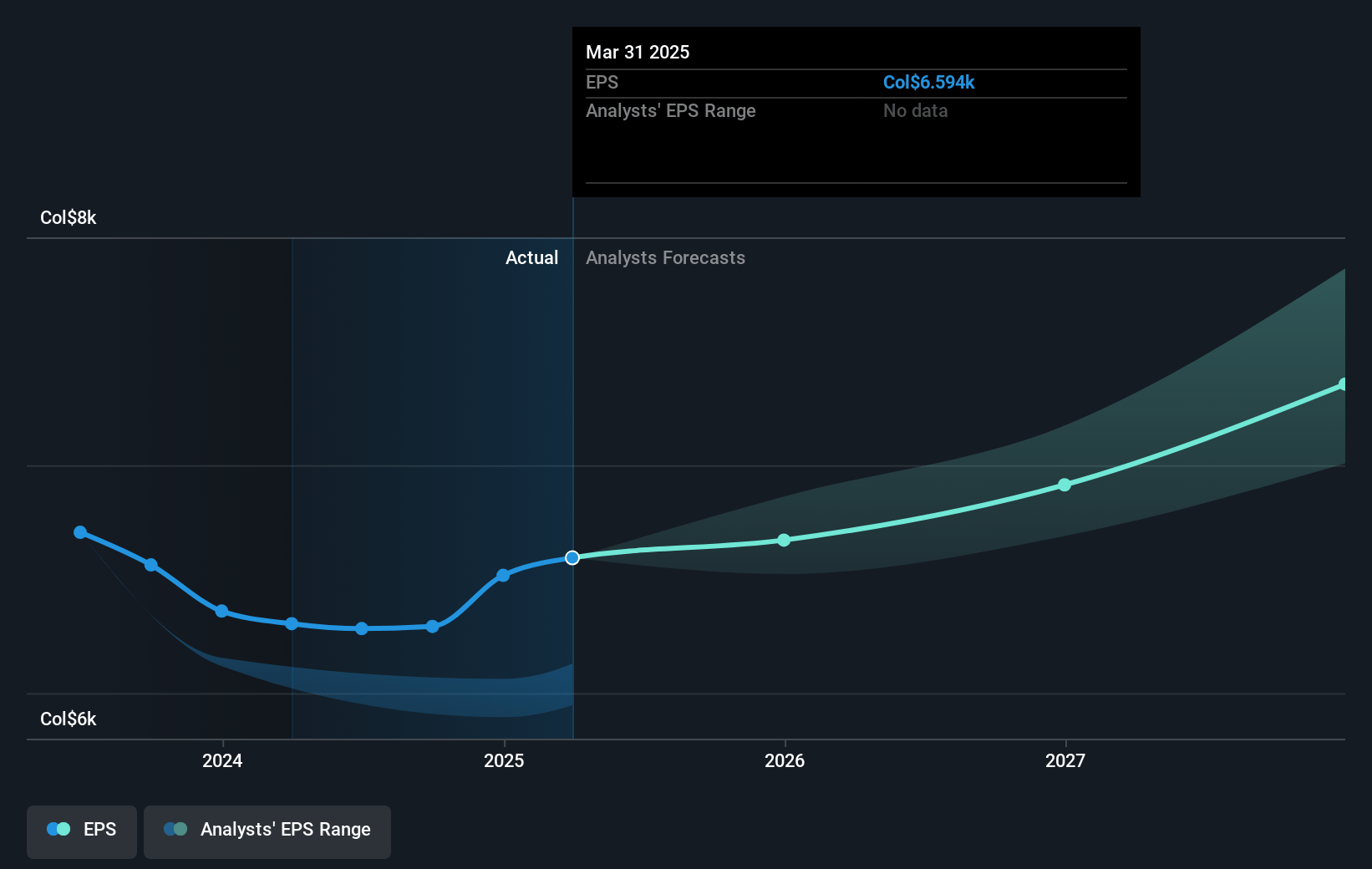1372x869 pixels.
Task: Click the 2027 x-axis label
Action: click(1065, 760)
